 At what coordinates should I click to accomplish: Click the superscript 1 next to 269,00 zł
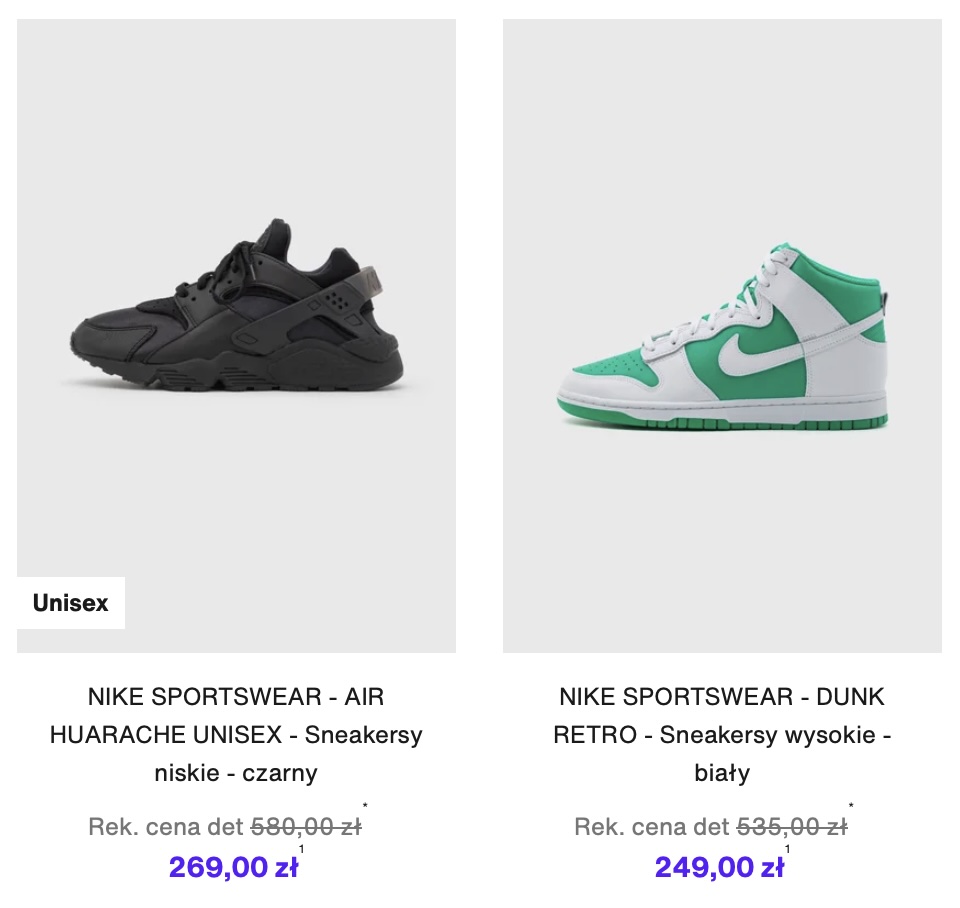tap(302, 850)
